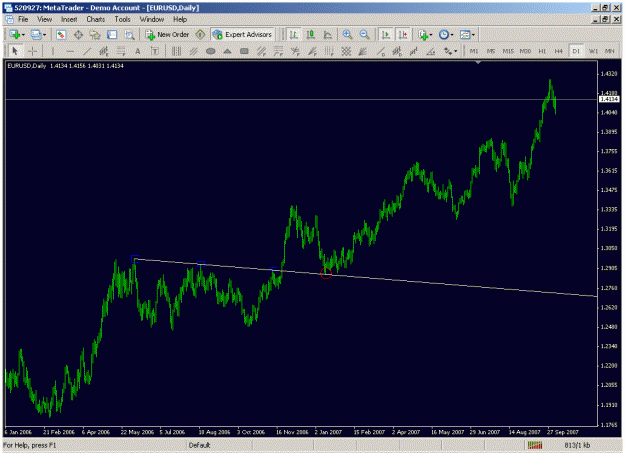Click the trendline's first blue anchor square
625x453 pixels.
click(x=135, y=259)
